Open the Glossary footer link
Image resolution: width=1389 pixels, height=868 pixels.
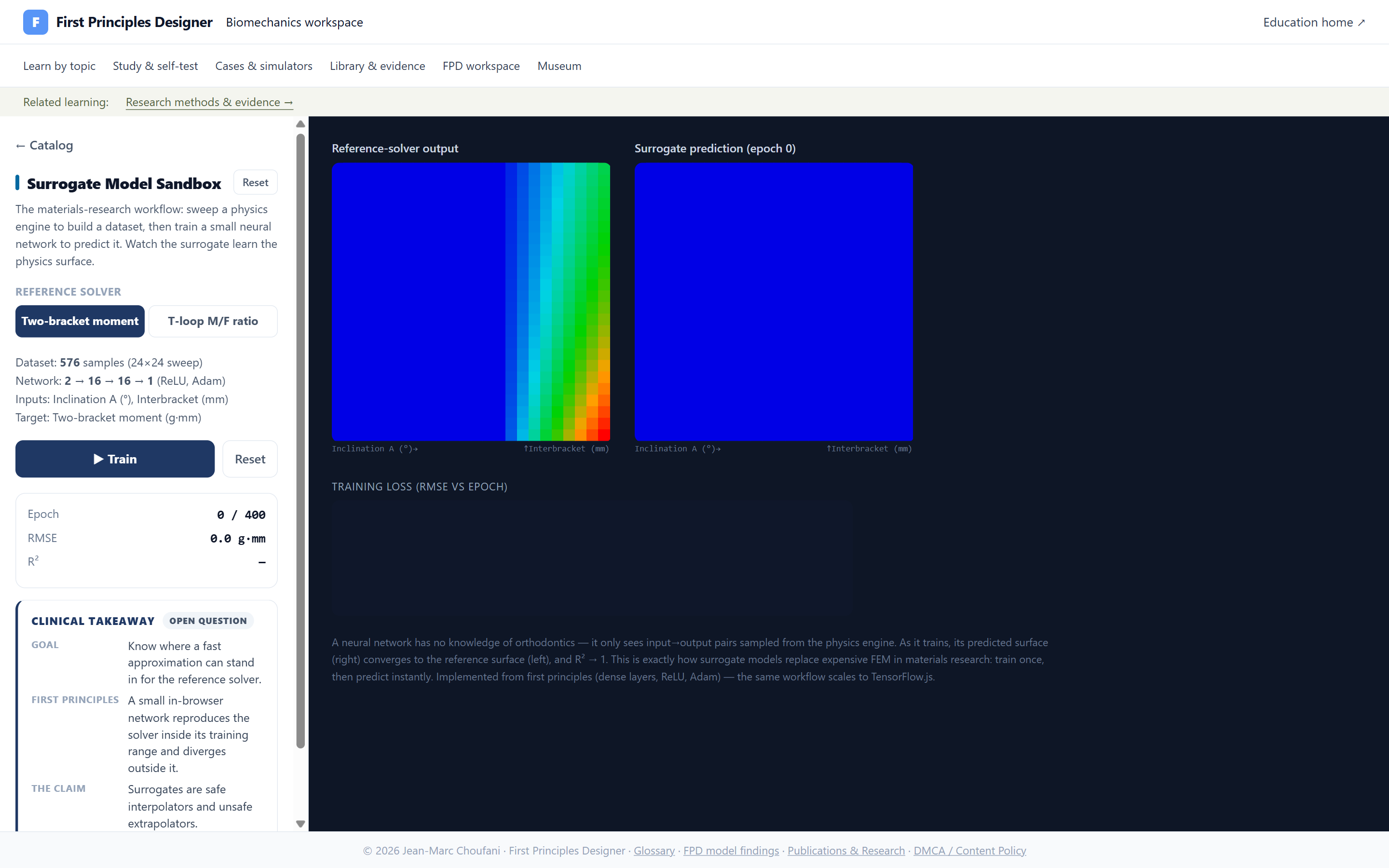tap(654, 850)
